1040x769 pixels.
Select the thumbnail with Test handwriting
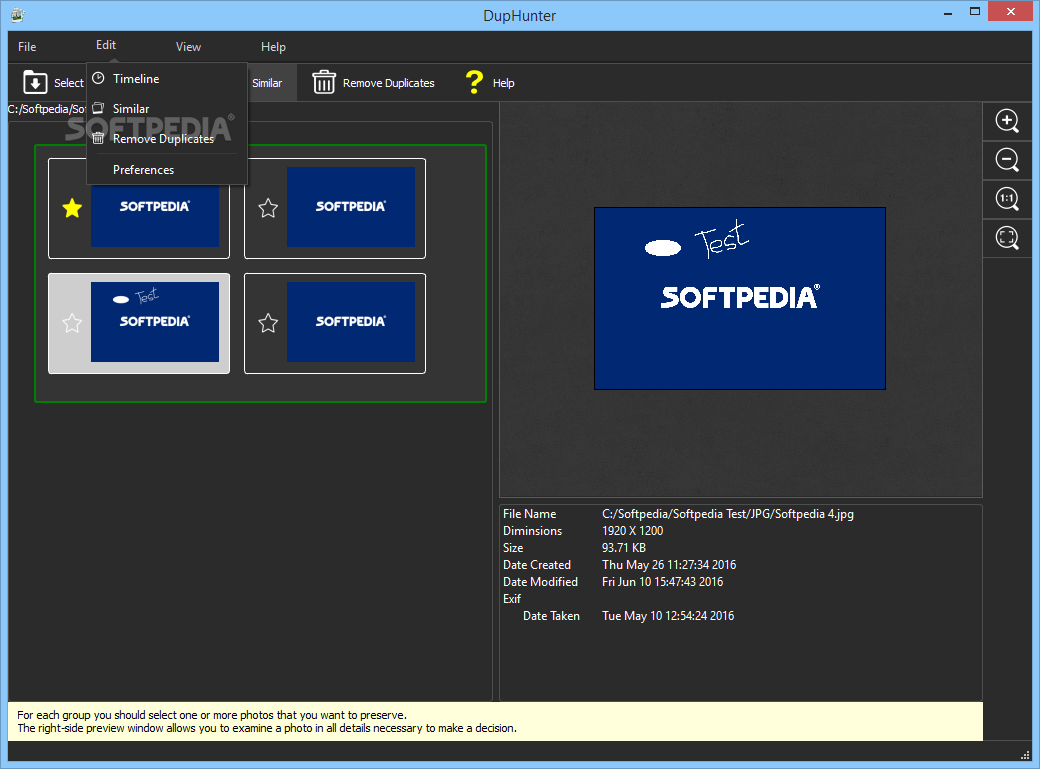point(155,322)
